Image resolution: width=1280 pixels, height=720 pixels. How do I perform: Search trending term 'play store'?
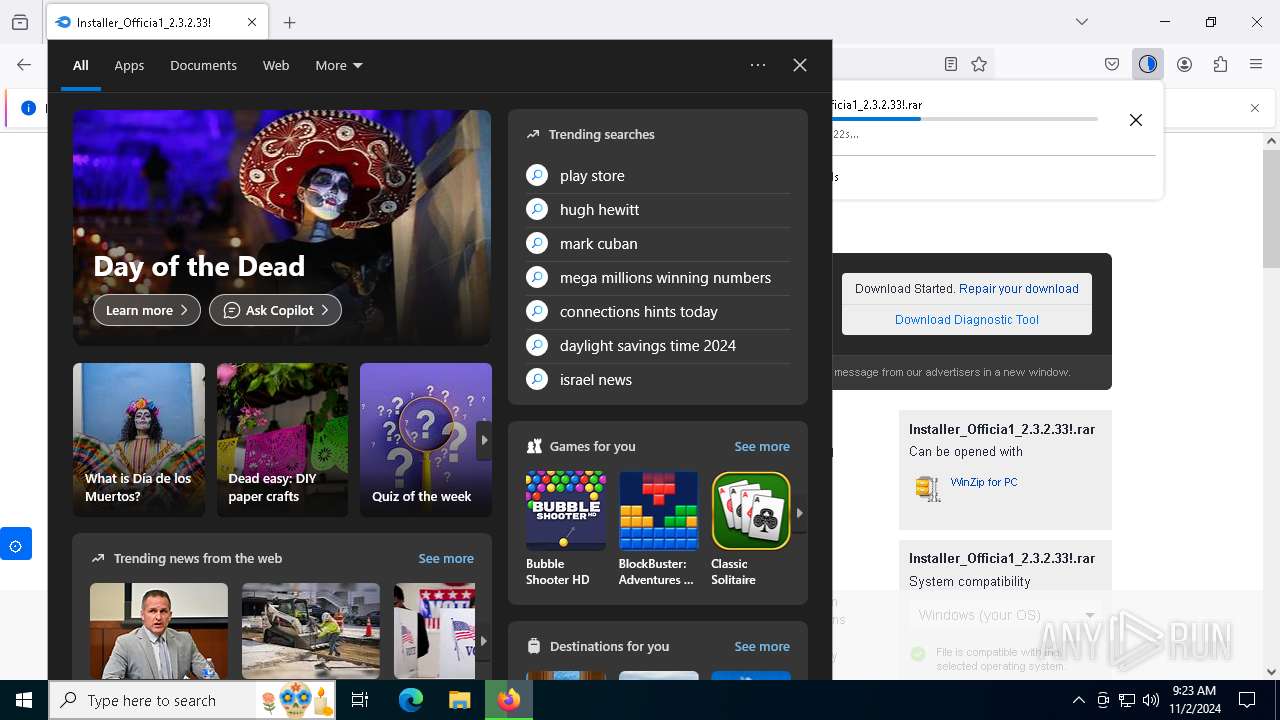(658, 175)
